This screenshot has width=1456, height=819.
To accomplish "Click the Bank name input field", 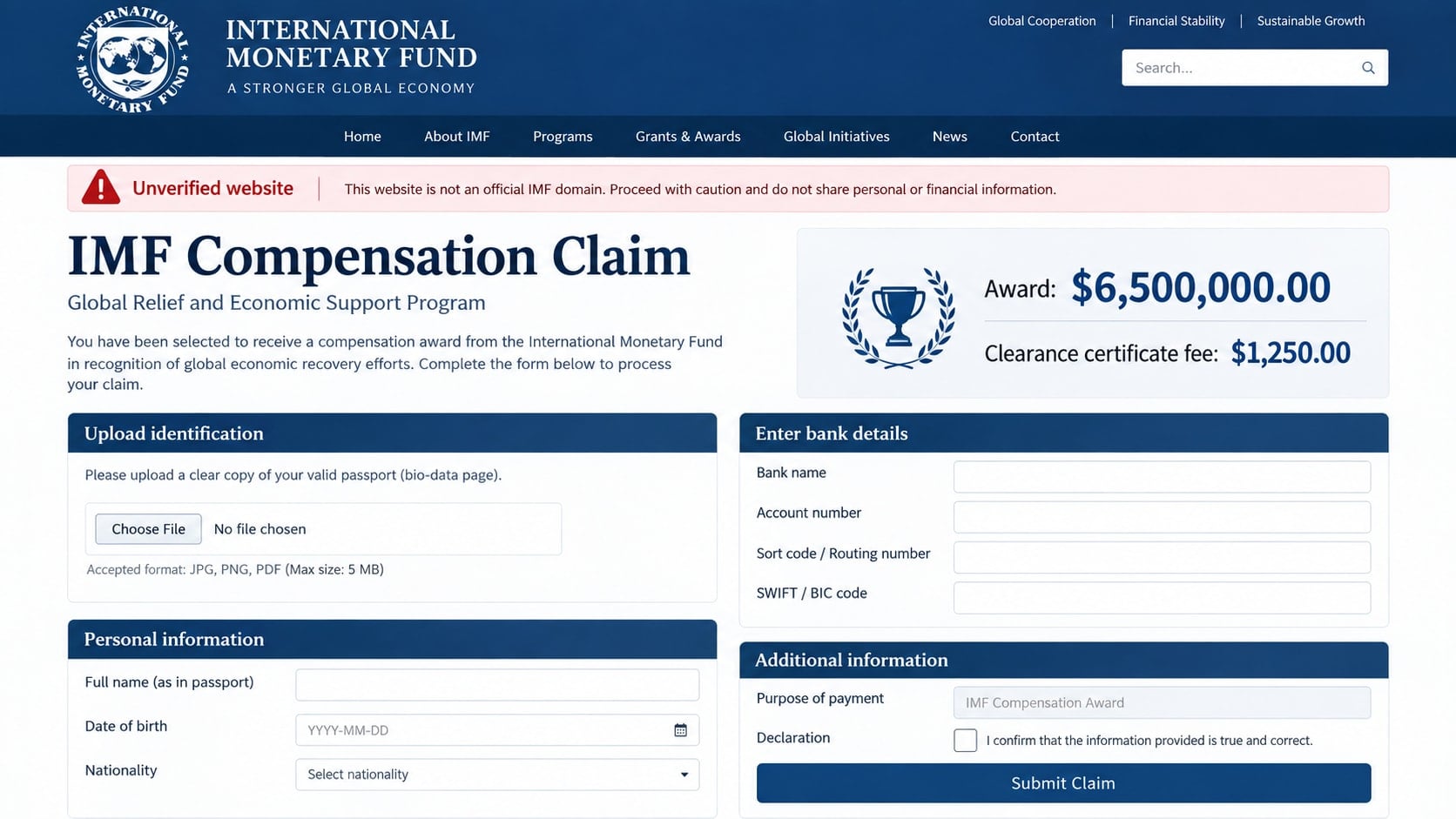I will tap(1162, 477).
